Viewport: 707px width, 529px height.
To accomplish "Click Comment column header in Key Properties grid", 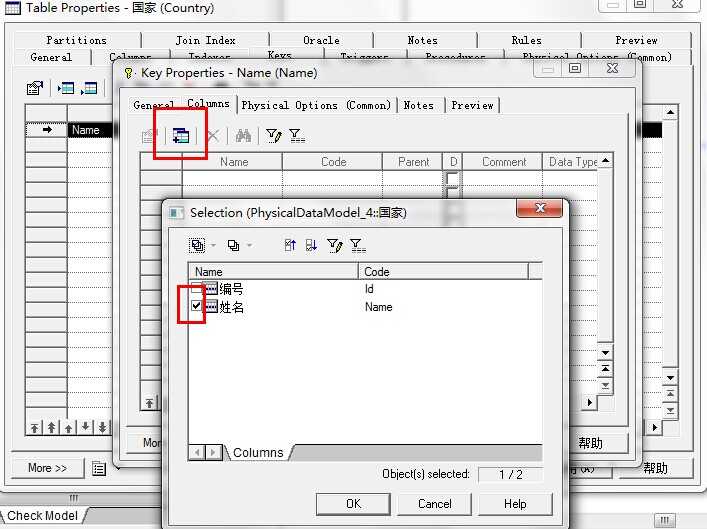I will point(503,161).
